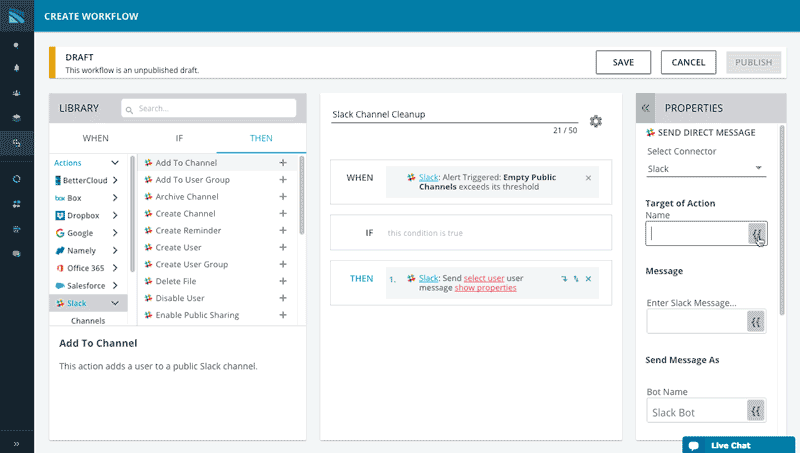Click the workflows icon in left sidebar
800x453 pixels.
coord(16,143)
